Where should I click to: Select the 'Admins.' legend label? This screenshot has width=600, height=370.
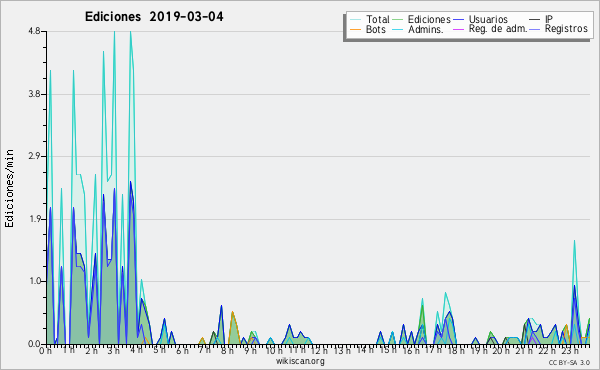[426, 29]
